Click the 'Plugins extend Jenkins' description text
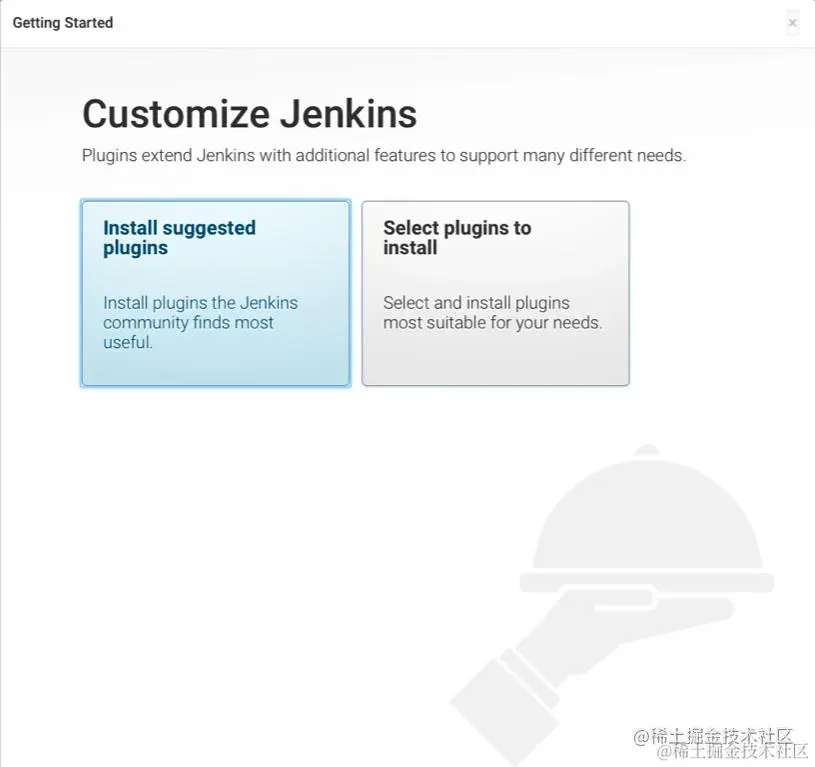Screen dimensions: 815x767 click(384, 155)
